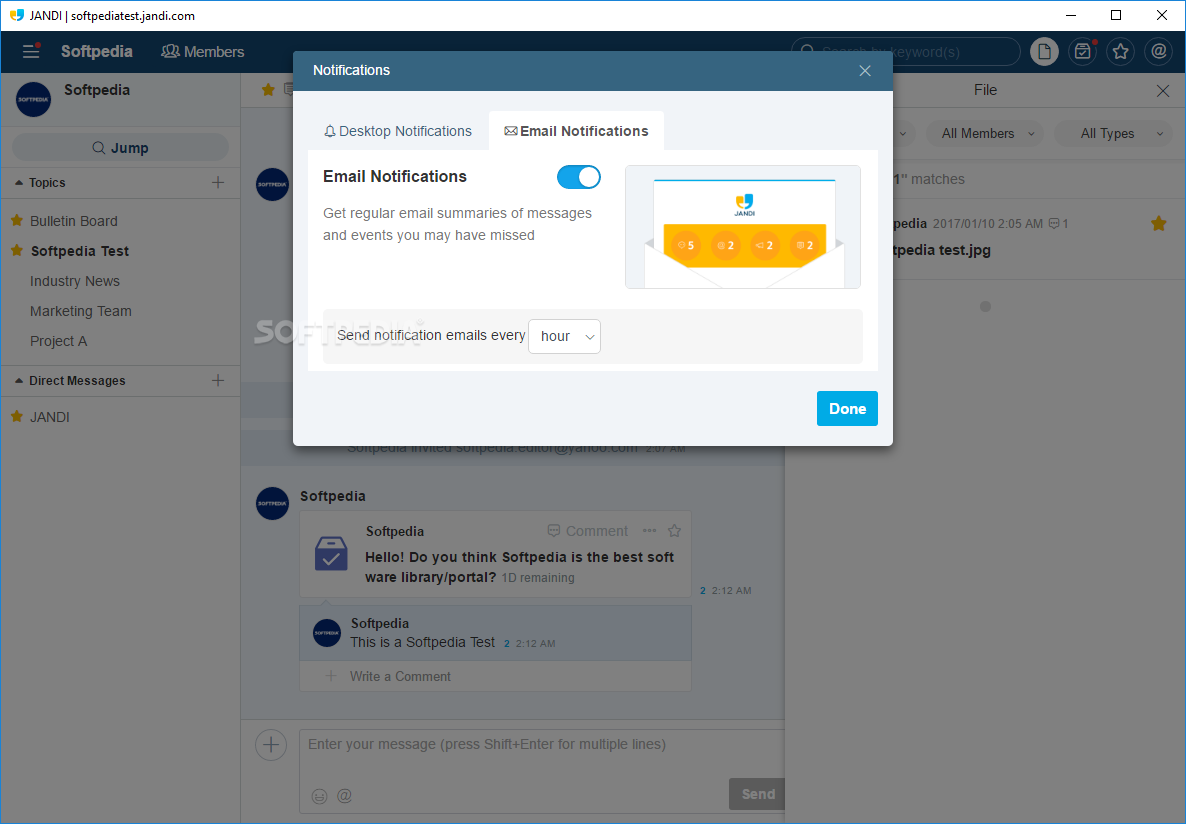Add a new topic with plus icon

tap(218, 182)
